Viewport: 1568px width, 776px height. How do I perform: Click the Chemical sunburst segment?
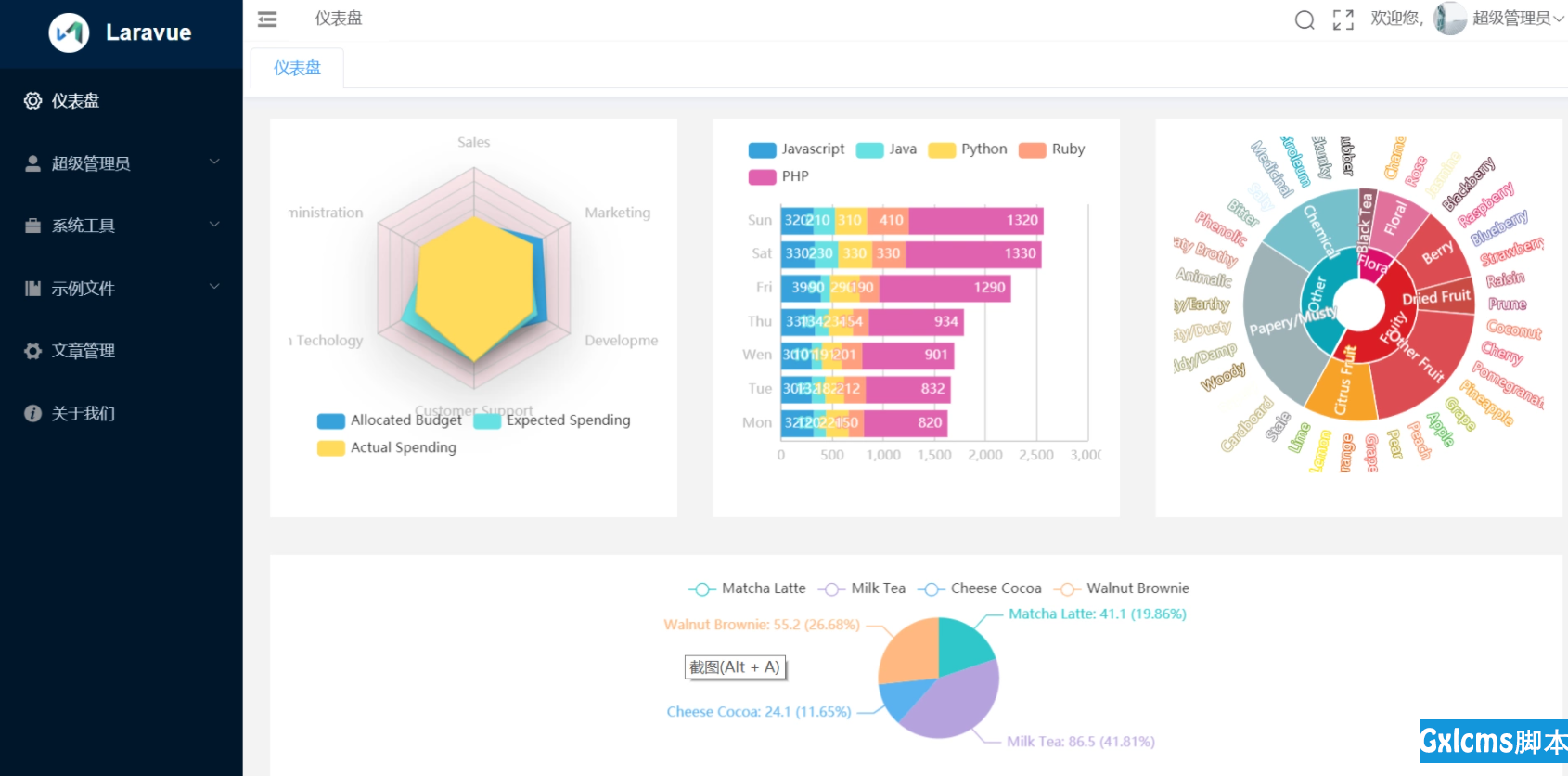[x=1316, y=227]
